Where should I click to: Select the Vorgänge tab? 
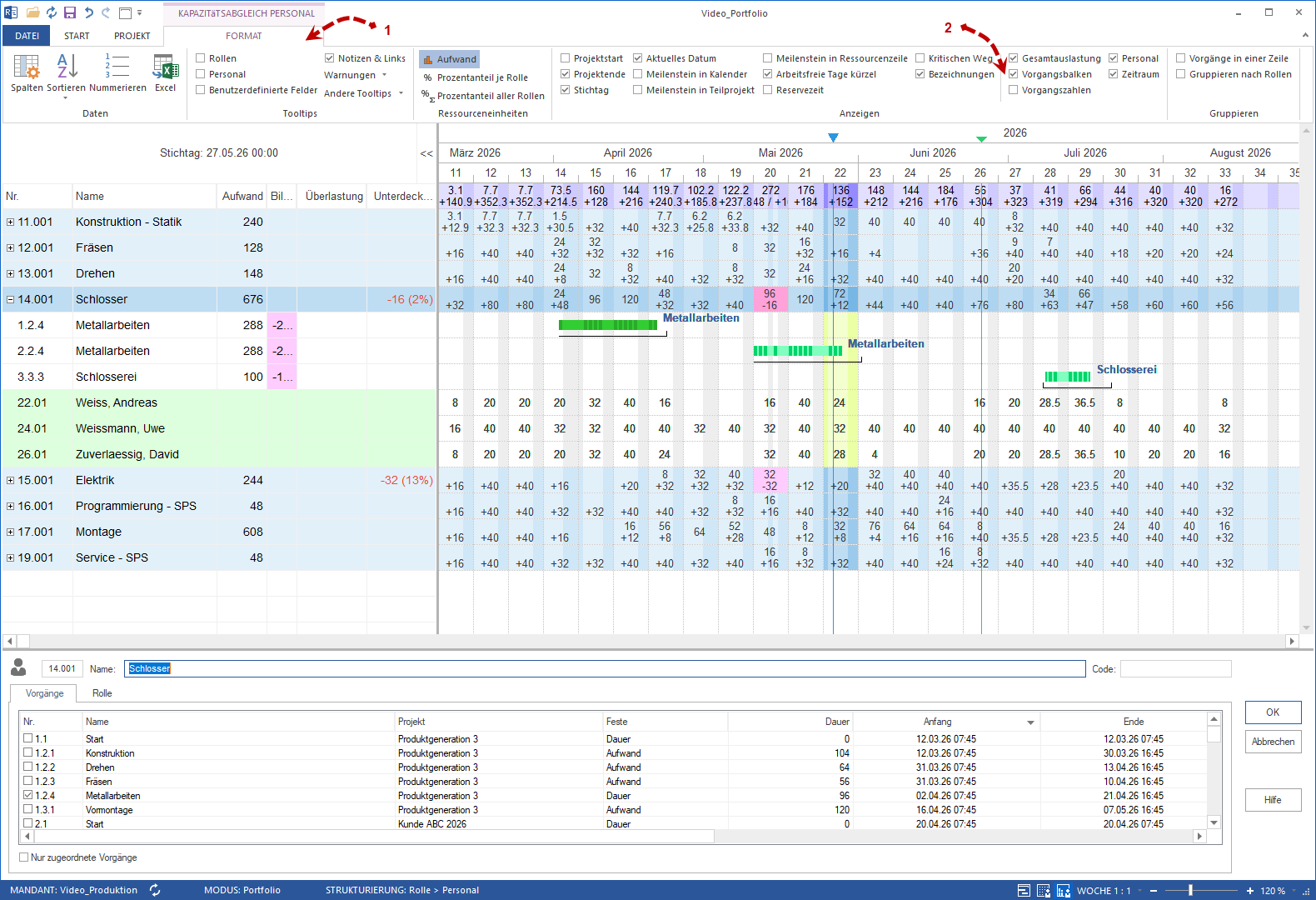[x=44, y=693]
